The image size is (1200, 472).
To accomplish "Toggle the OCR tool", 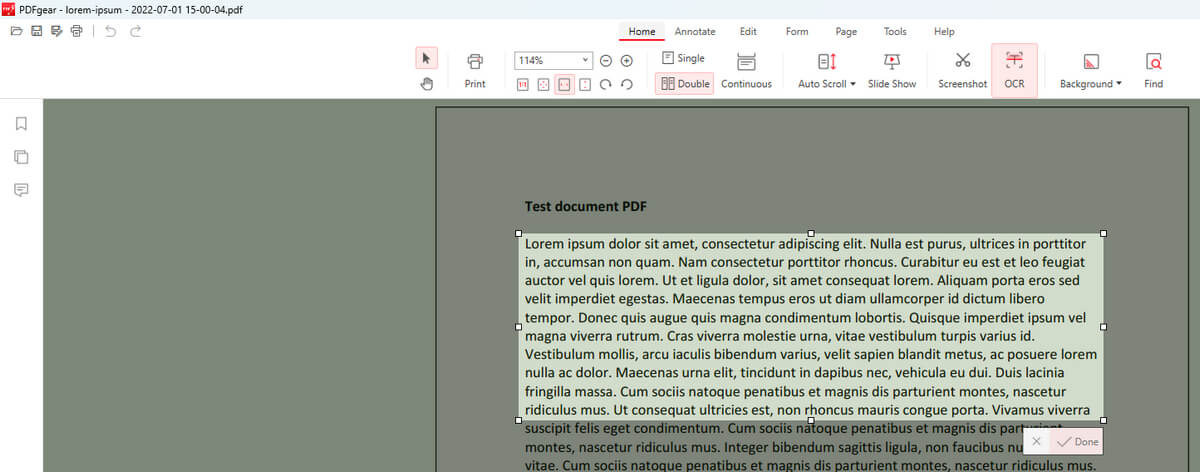I will click(1014, 71).
